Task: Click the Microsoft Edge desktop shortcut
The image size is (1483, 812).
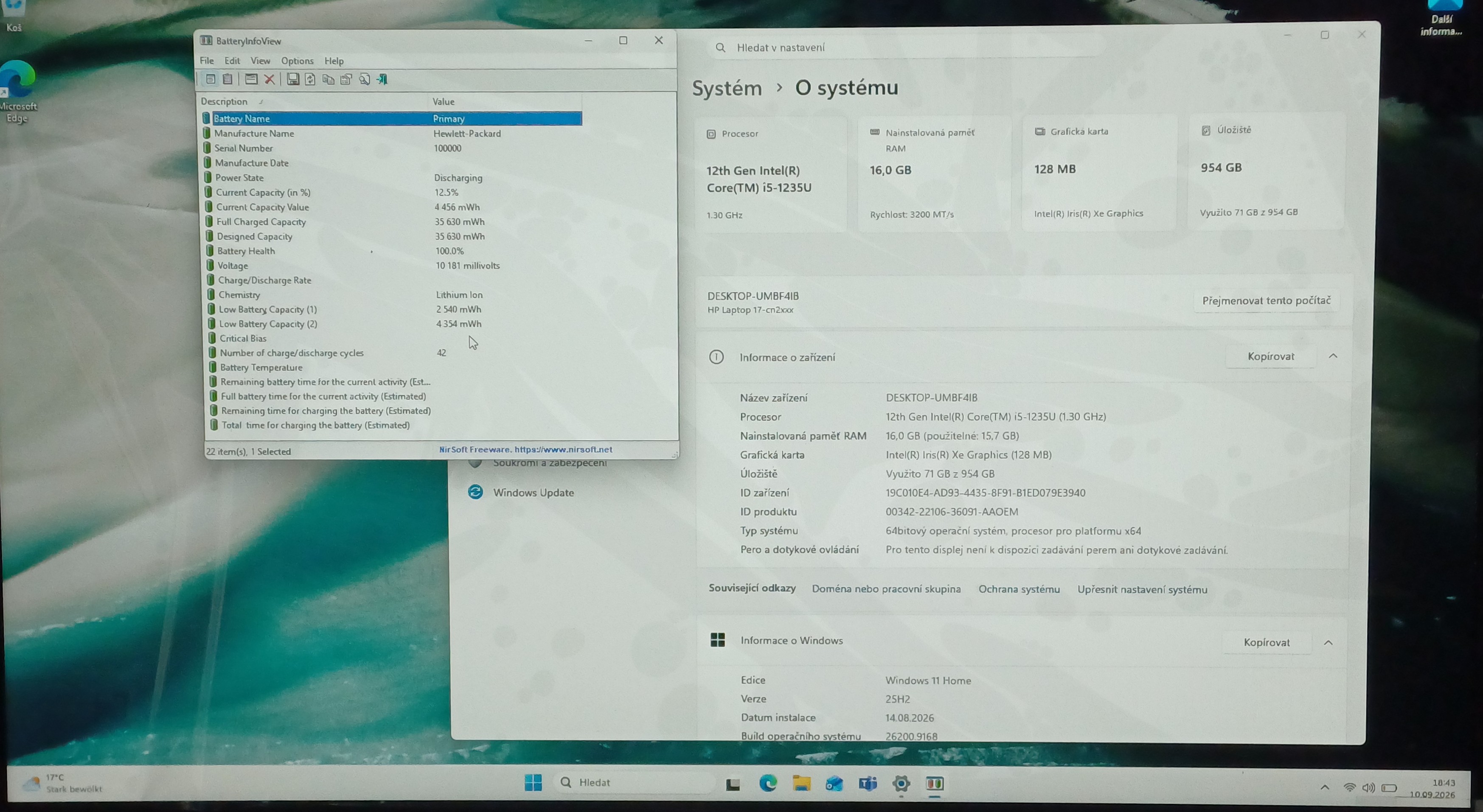Action: click(17, 92)
